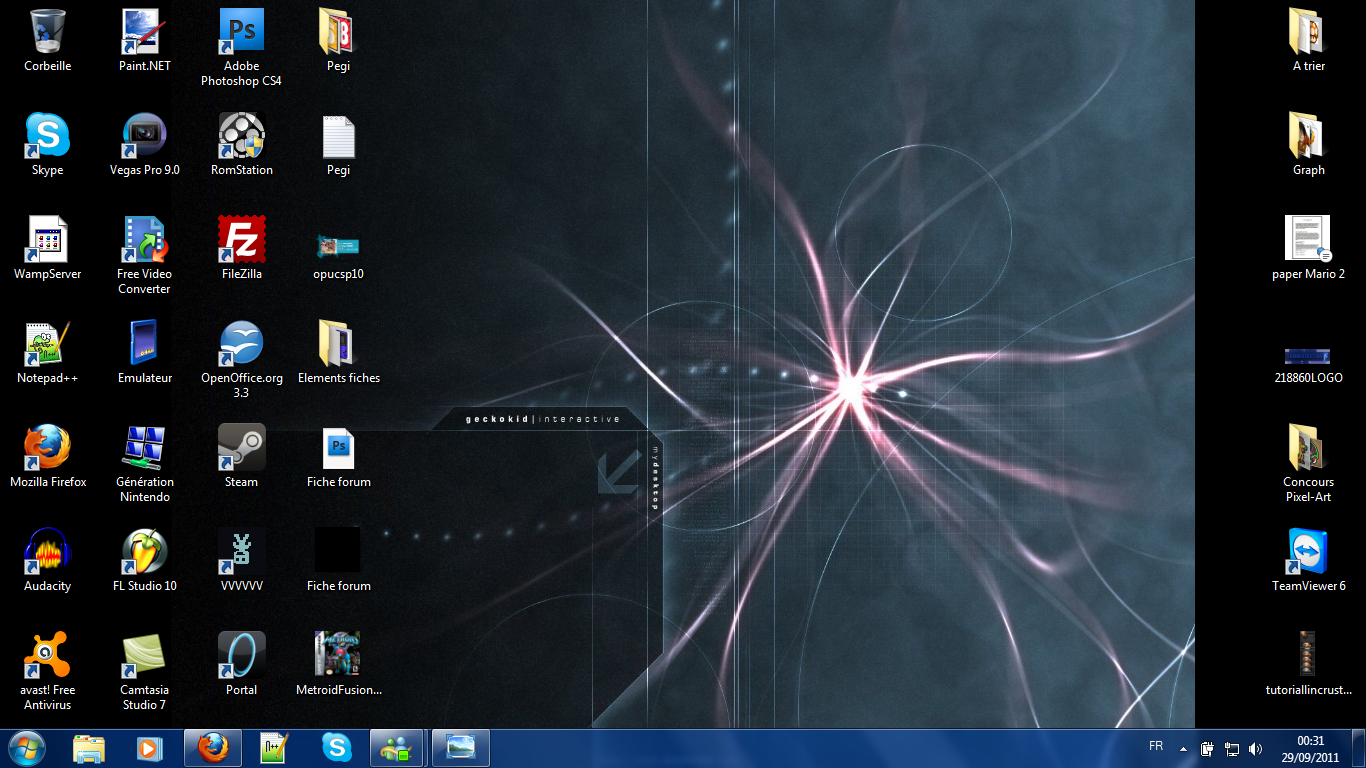The image size is (1366, 768).
Task: Select the Vegas Pro 9.0 shortcut
Action: (145, 136)
